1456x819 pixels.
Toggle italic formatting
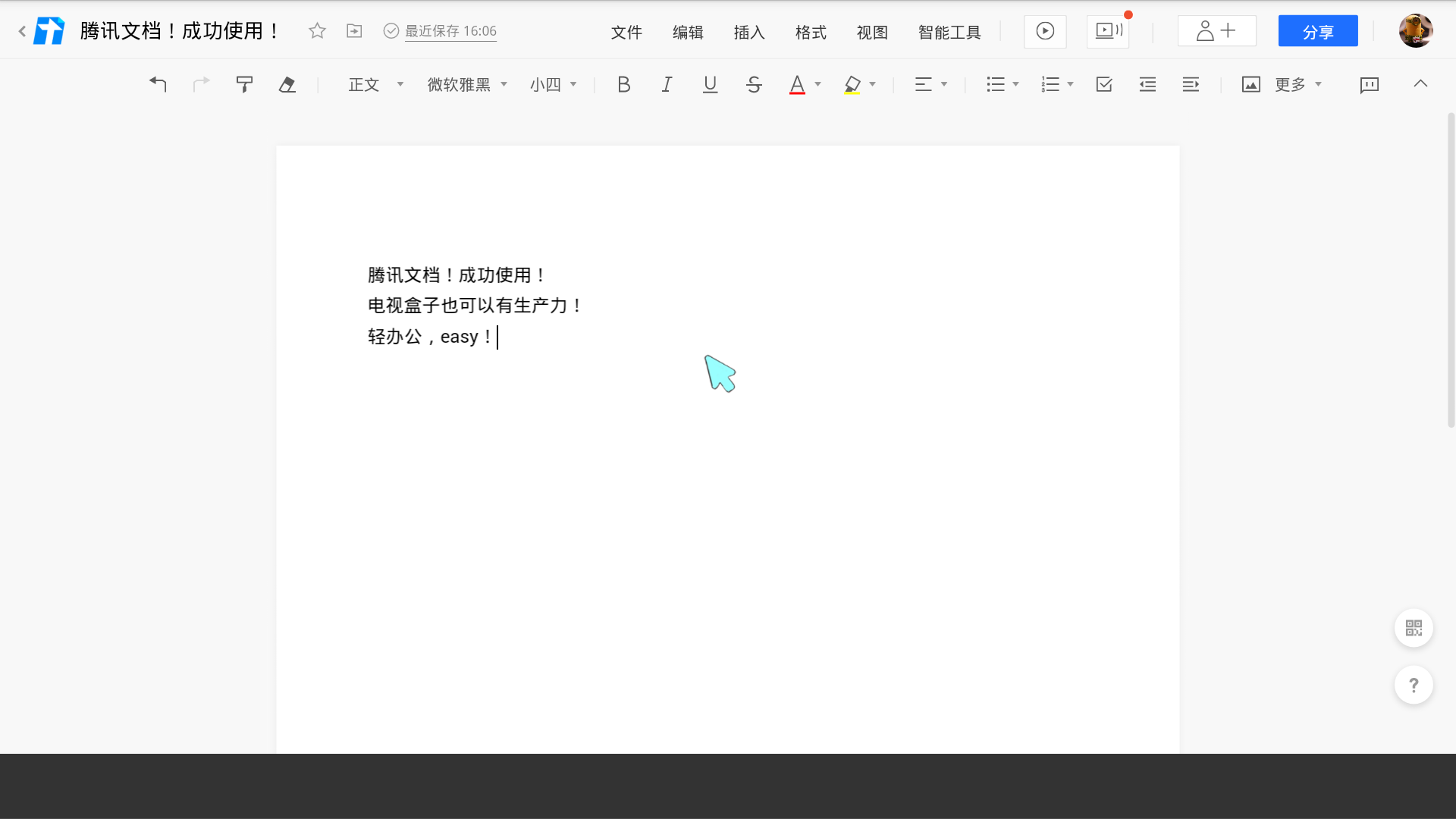(667, 84)
